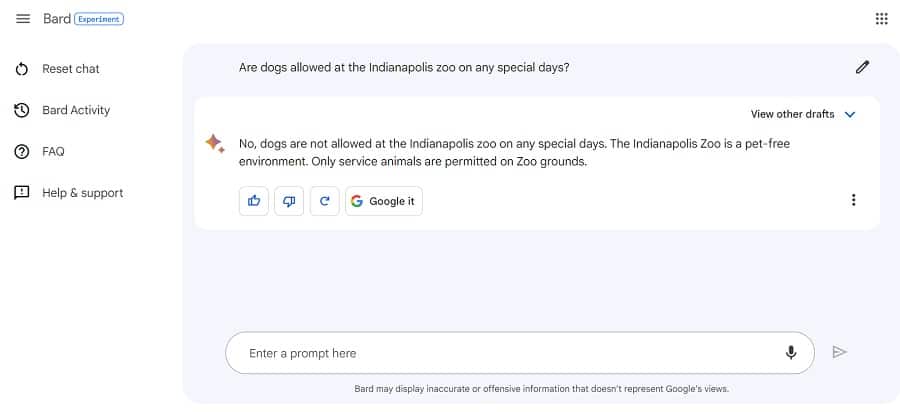Give the response a thumbs down
Screen dimensions: 900x412
click(289, 201)
